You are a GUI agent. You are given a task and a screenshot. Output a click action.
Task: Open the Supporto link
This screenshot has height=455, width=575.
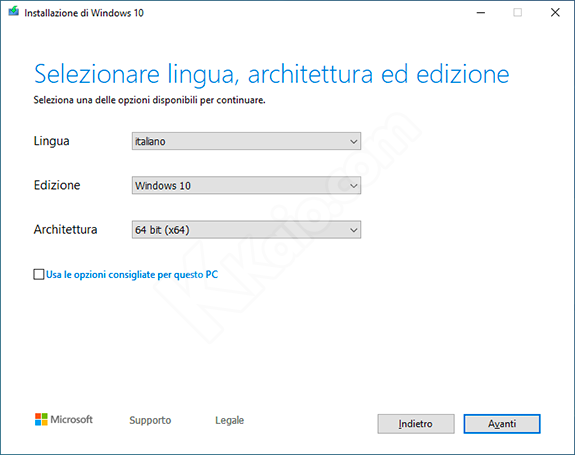tap(150, 420)
